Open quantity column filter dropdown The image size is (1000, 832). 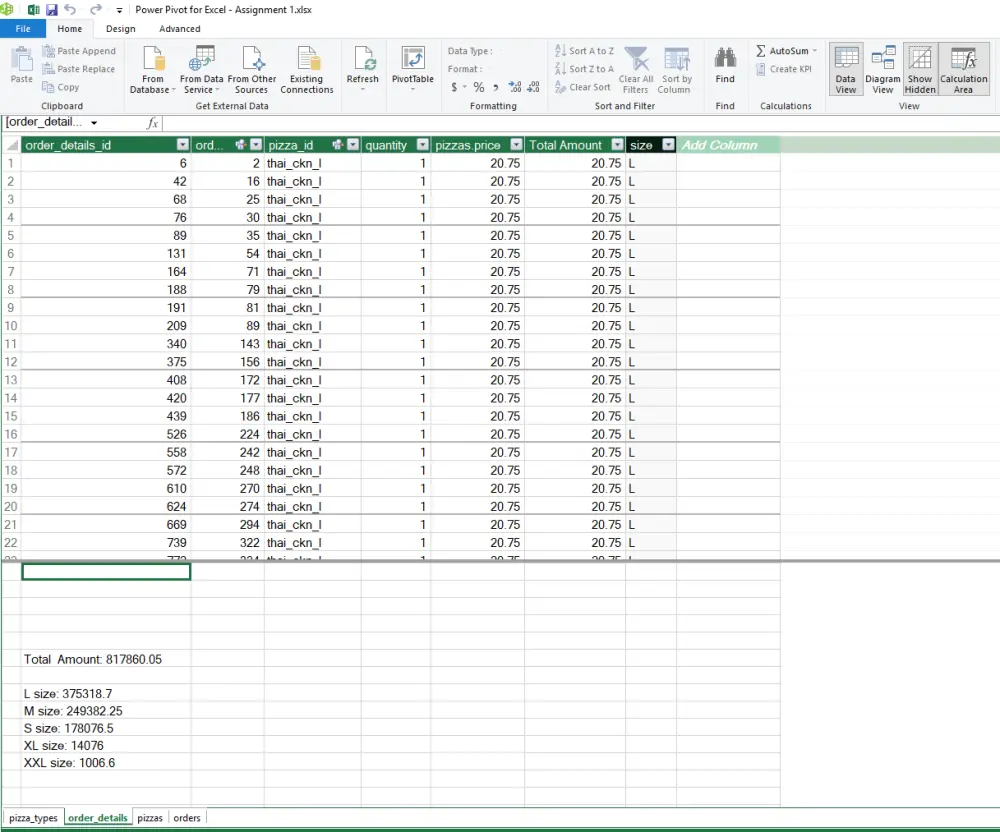click(x=422, y=145)
